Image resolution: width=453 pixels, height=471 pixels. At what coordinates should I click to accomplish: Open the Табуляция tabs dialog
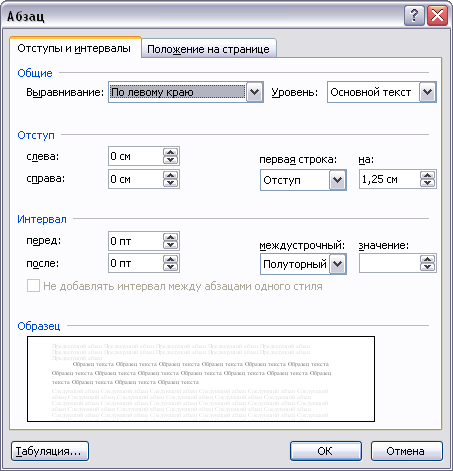pos(50,451)
